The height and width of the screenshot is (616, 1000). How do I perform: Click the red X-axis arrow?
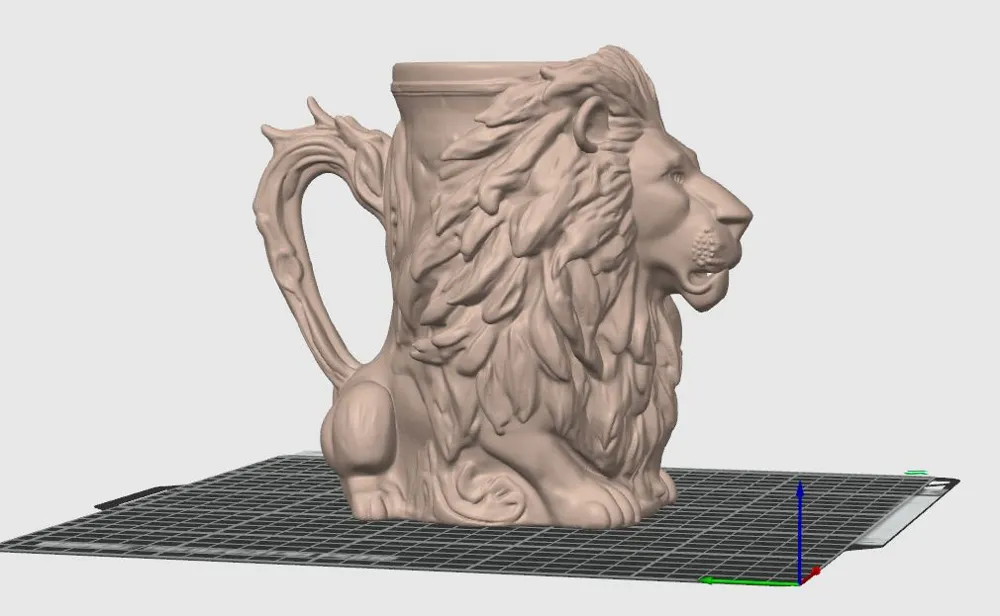[811, 574]
